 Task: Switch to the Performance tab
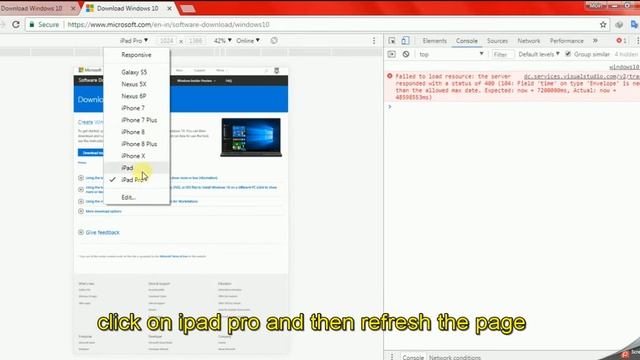tap(567, 40)
